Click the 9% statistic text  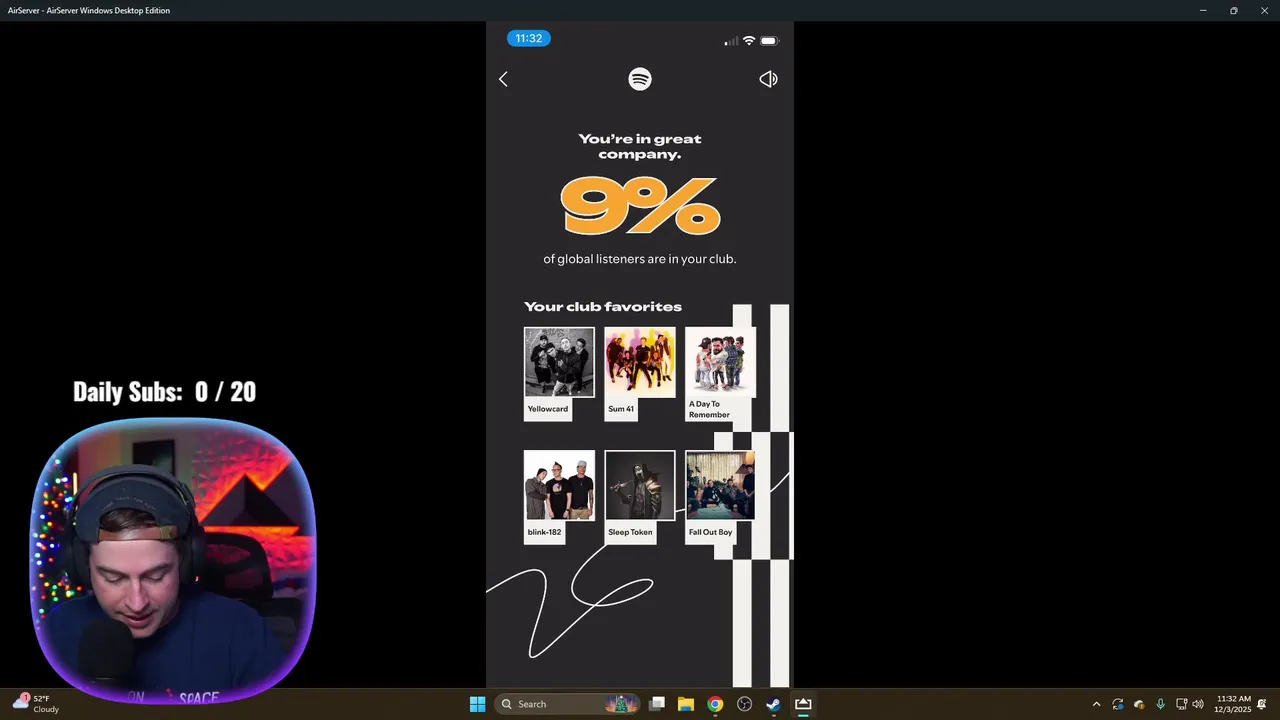[640, 206]
